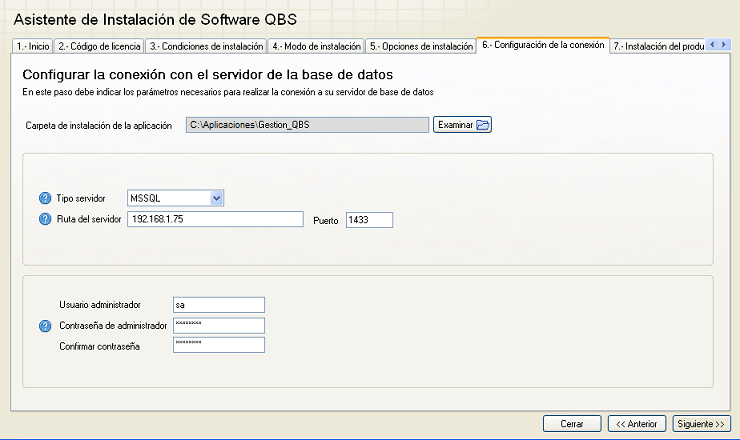Focus the Usuario administrador field

217,304
